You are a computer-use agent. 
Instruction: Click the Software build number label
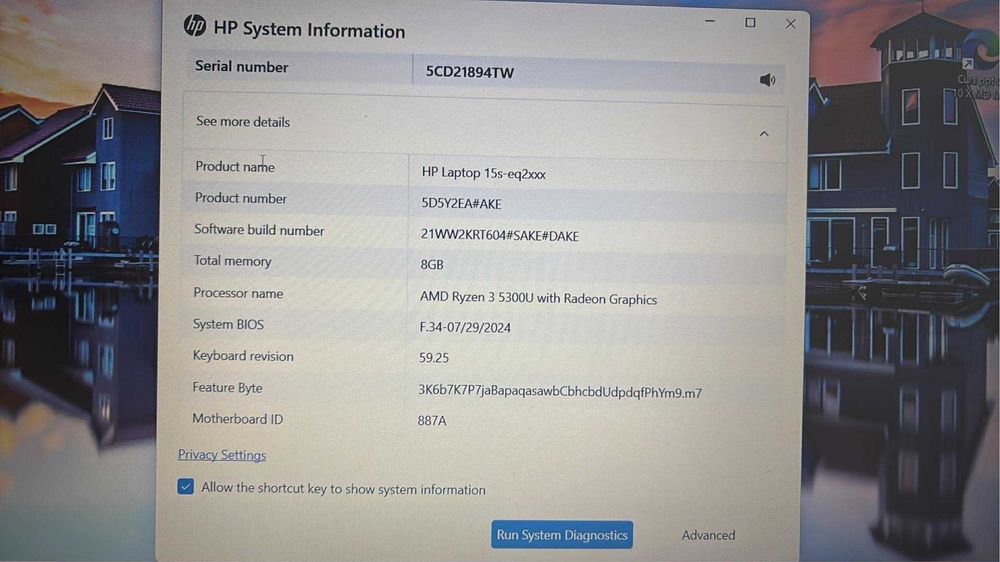point(259,230)
